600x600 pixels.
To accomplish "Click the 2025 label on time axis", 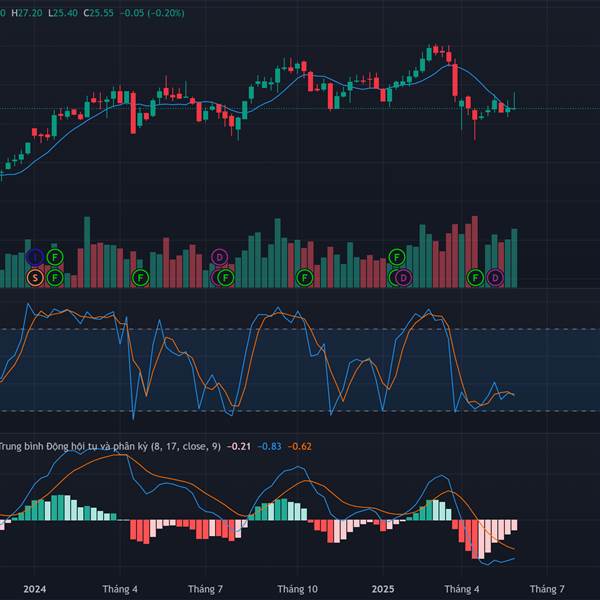I will pyautogui.click(x=383, y=589).
